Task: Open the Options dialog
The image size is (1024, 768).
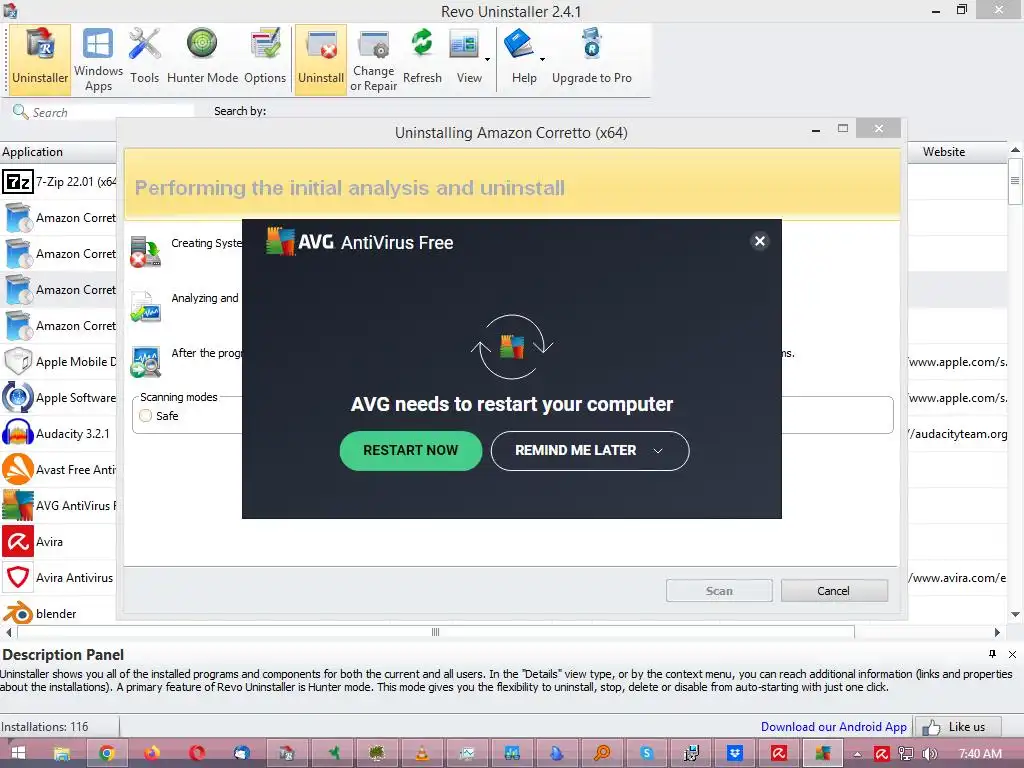Action: point(265,59)
